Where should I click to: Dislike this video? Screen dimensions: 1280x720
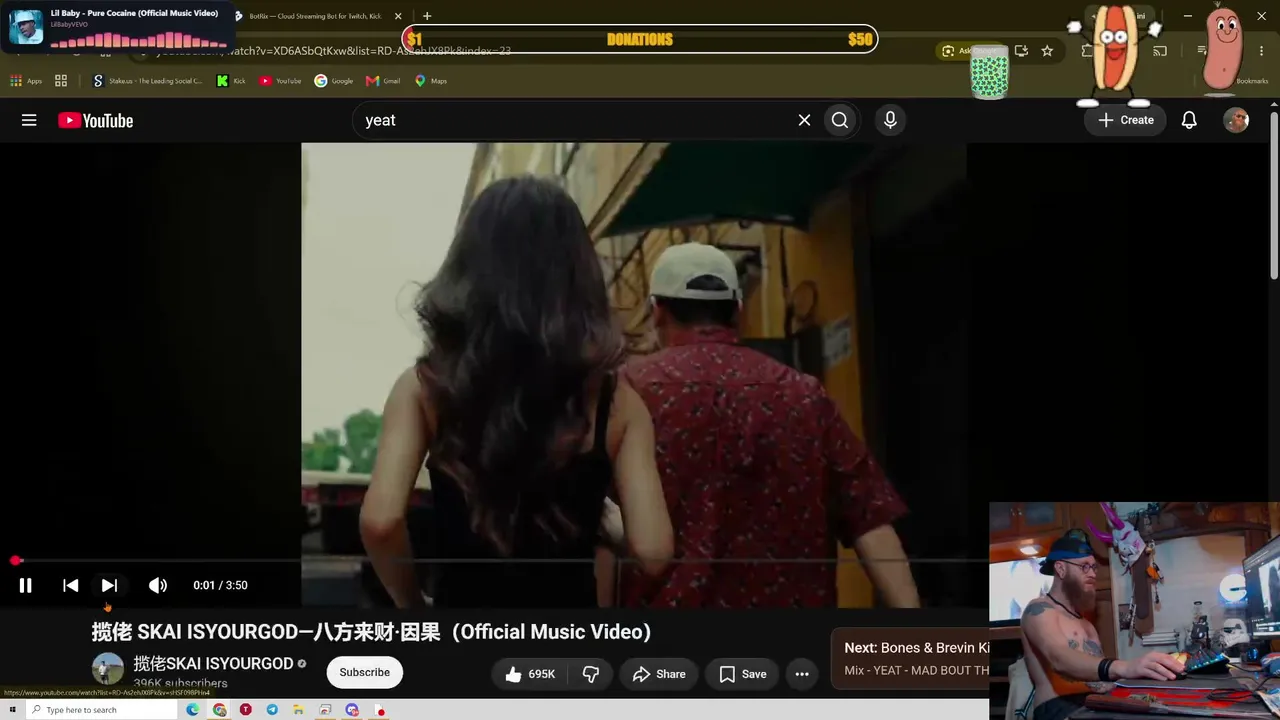(x=591, y=674)
